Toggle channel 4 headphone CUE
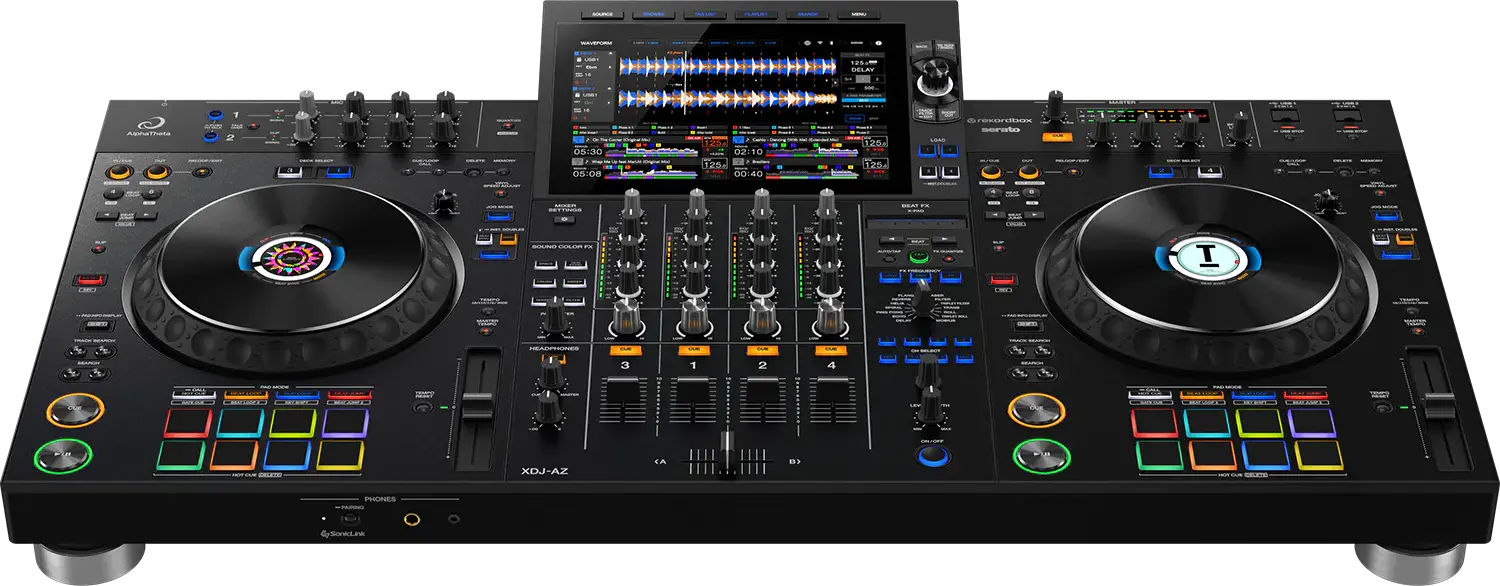Viewport: 1500px width, 586px height. [829, 349]
